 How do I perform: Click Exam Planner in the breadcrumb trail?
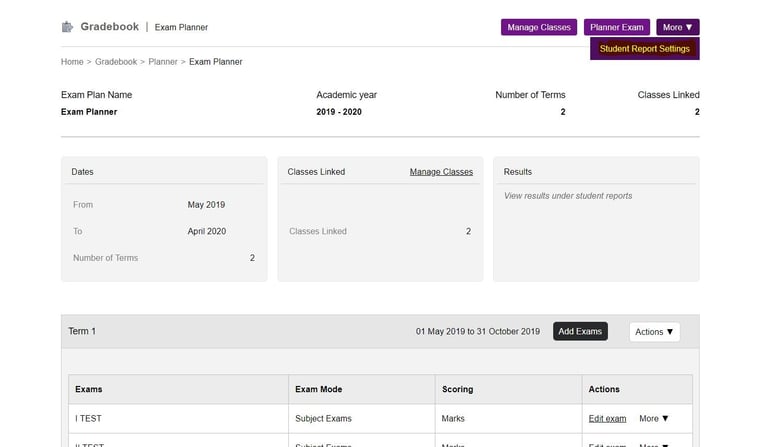click(215, 62)
